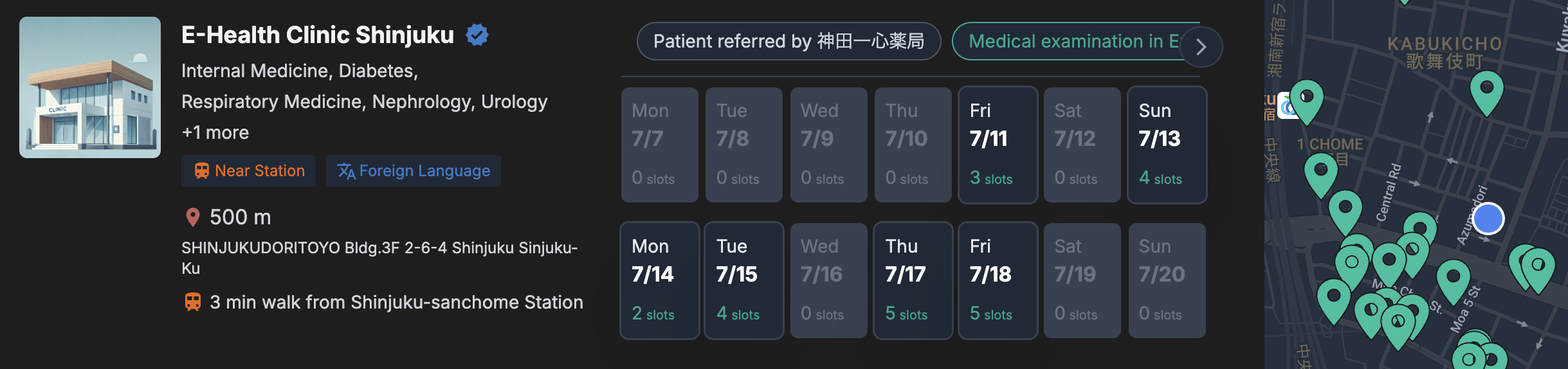Open E-Health Clinic Shinjuku title link
Viewport: 1568px width, 369px height.
tap(317, 35)
